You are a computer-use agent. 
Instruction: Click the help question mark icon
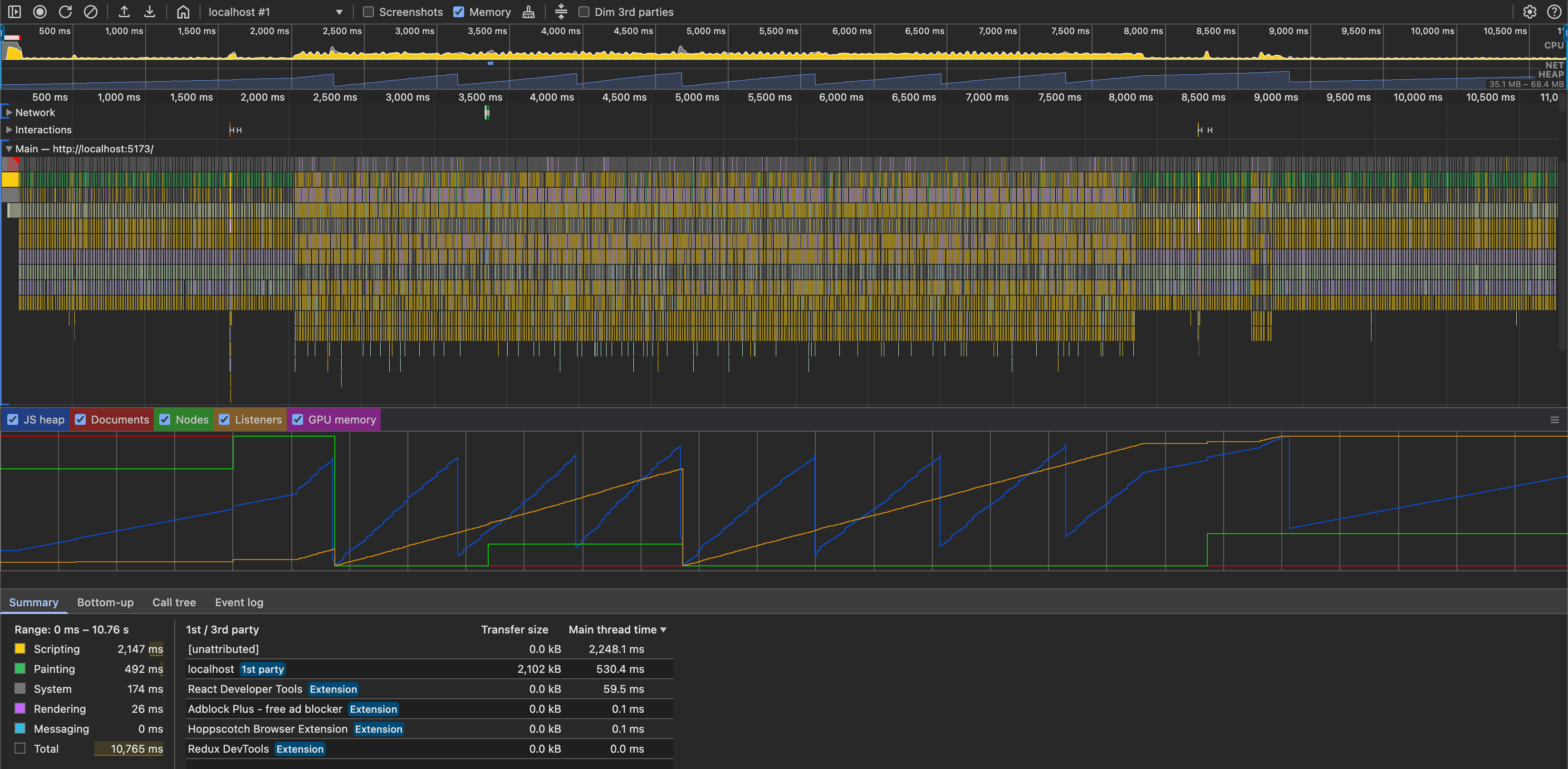(1554, 11)
